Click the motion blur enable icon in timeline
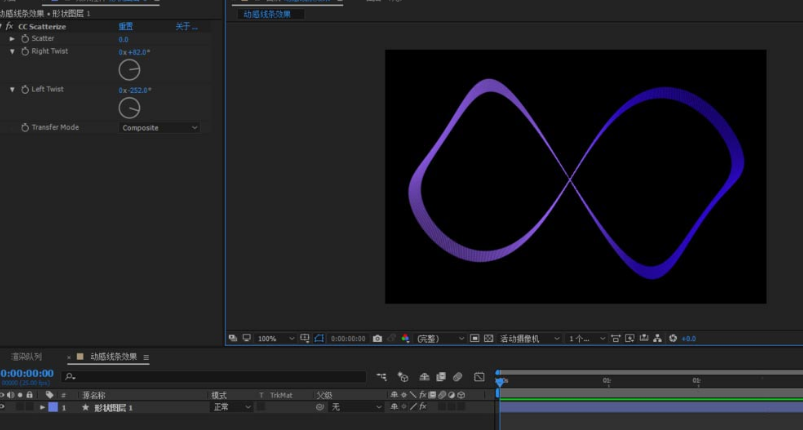Screen dimensions: 803x430 [457, 377]
